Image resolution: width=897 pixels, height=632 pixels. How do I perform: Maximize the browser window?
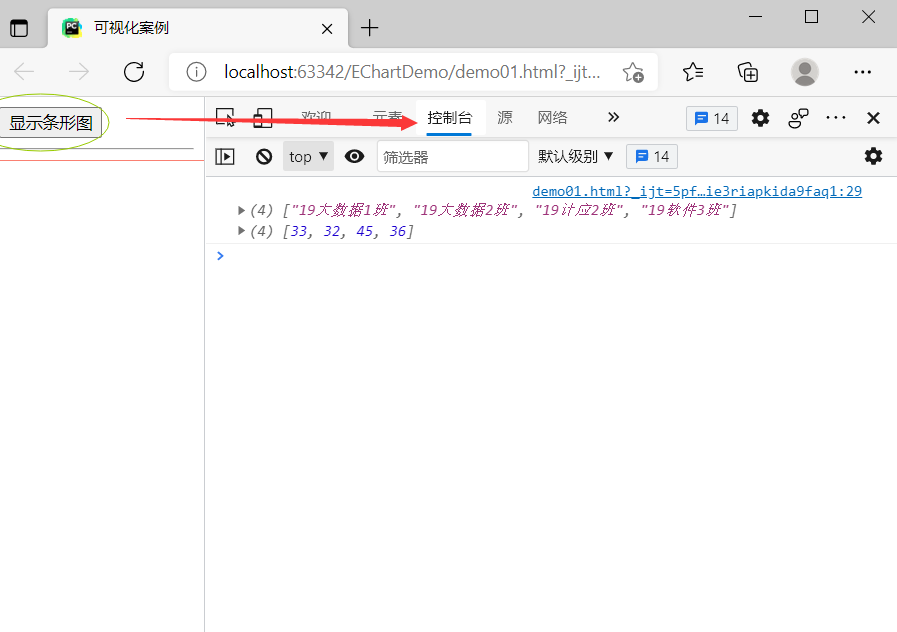tap(811, 17)
